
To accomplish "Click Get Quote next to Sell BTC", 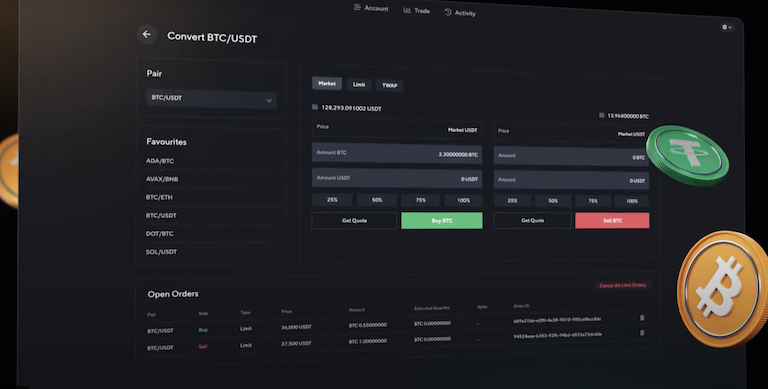I will [x=532, y=220].
